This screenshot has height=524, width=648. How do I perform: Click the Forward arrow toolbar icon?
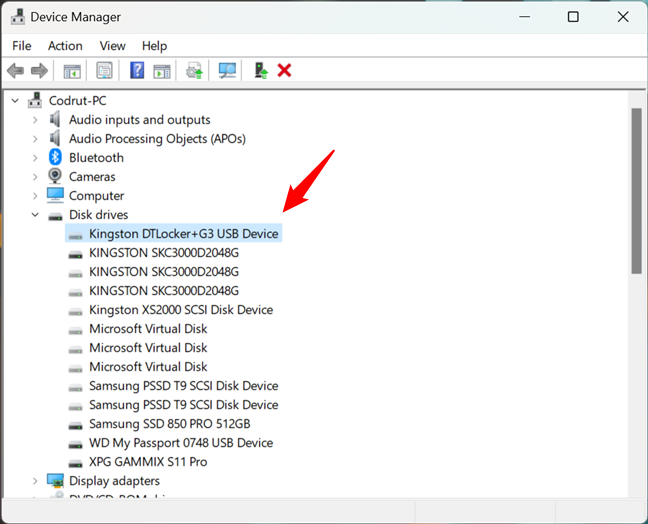point(40,71)
